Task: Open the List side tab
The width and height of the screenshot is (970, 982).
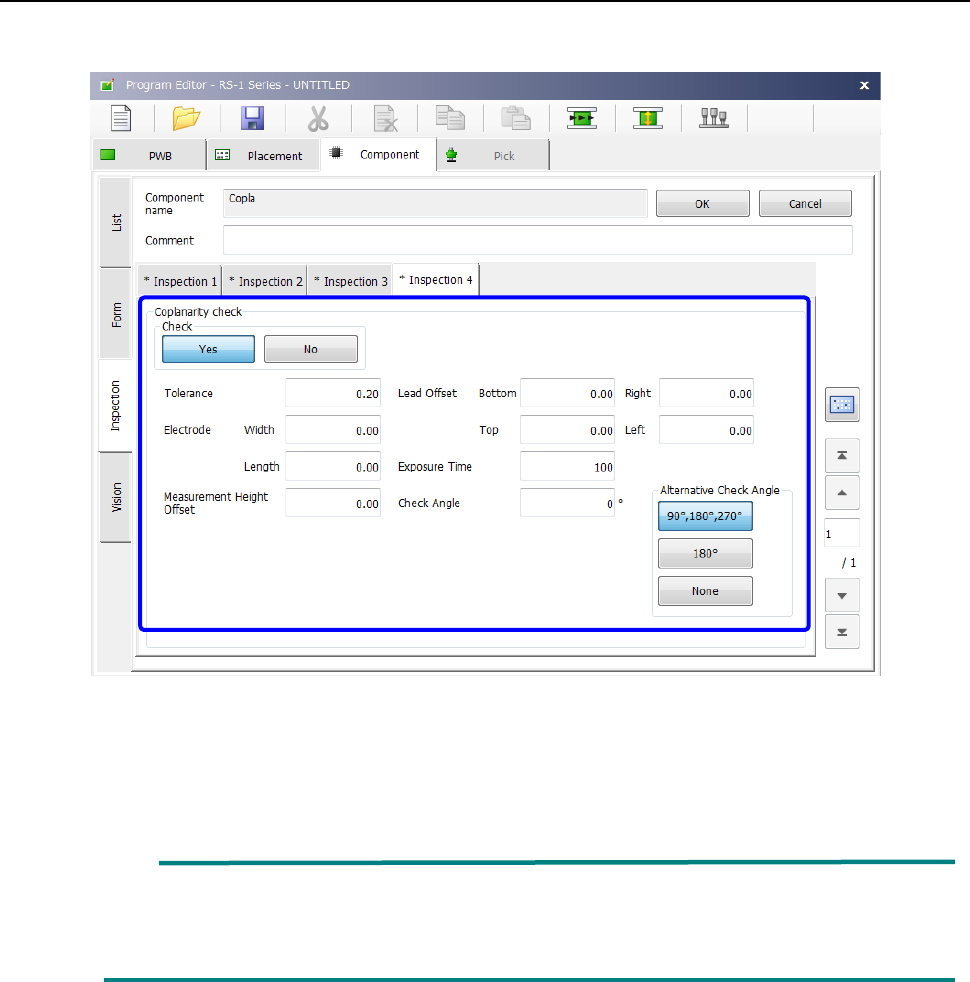Action: click(116, 222)
